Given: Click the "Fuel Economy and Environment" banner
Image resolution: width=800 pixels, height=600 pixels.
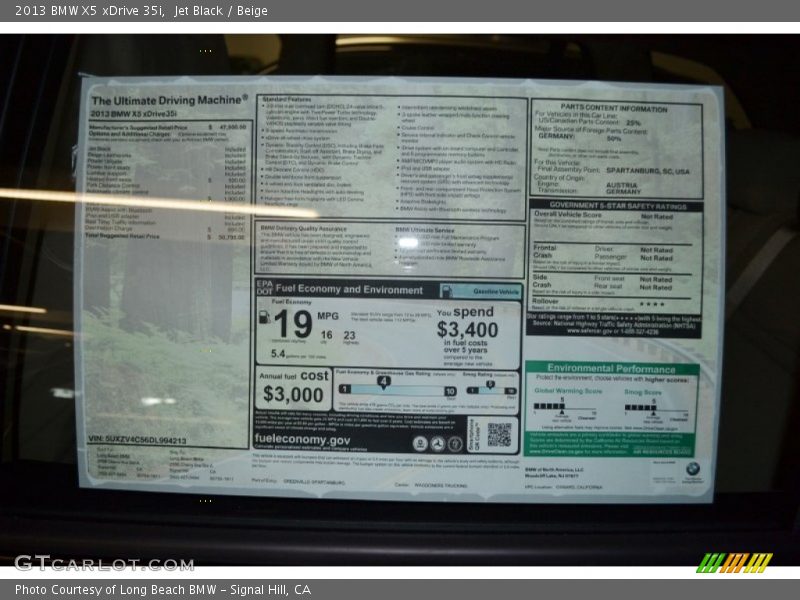Looking at the screenshot, I should 349,290.
